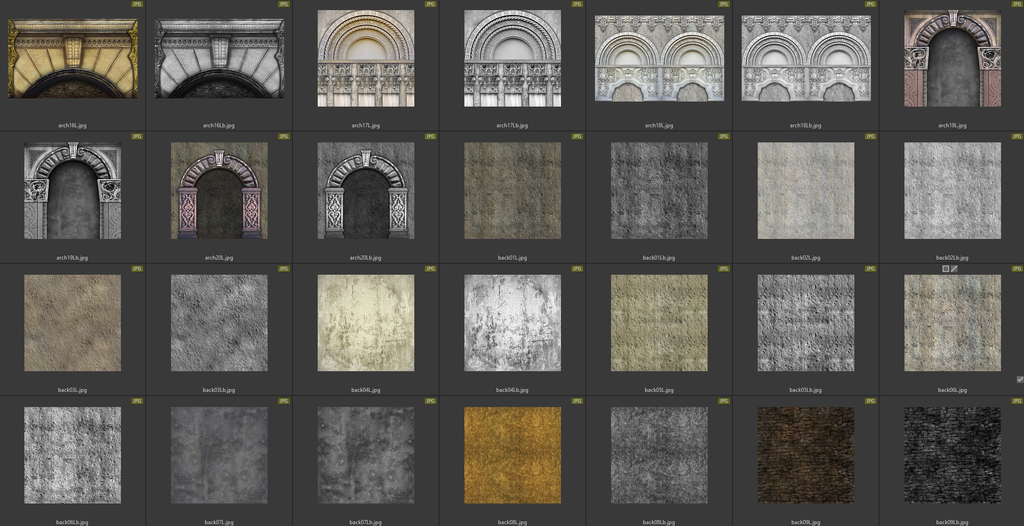
Task: Click the back02L.jpg filename label
Action: (805, 258)
